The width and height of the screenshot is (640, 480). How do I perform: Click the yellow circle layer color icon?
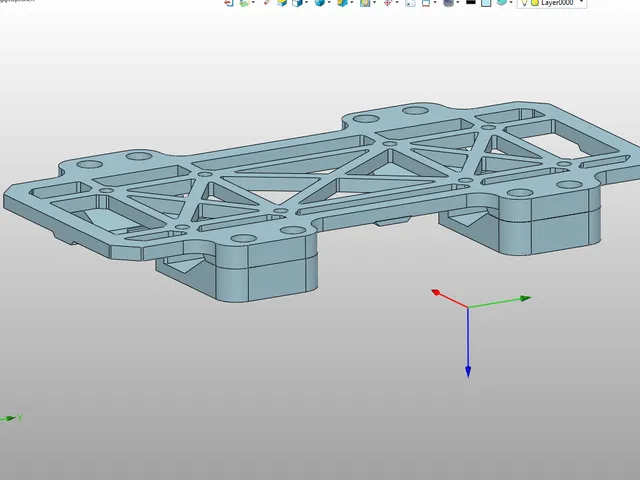click(x=534, y=3)
